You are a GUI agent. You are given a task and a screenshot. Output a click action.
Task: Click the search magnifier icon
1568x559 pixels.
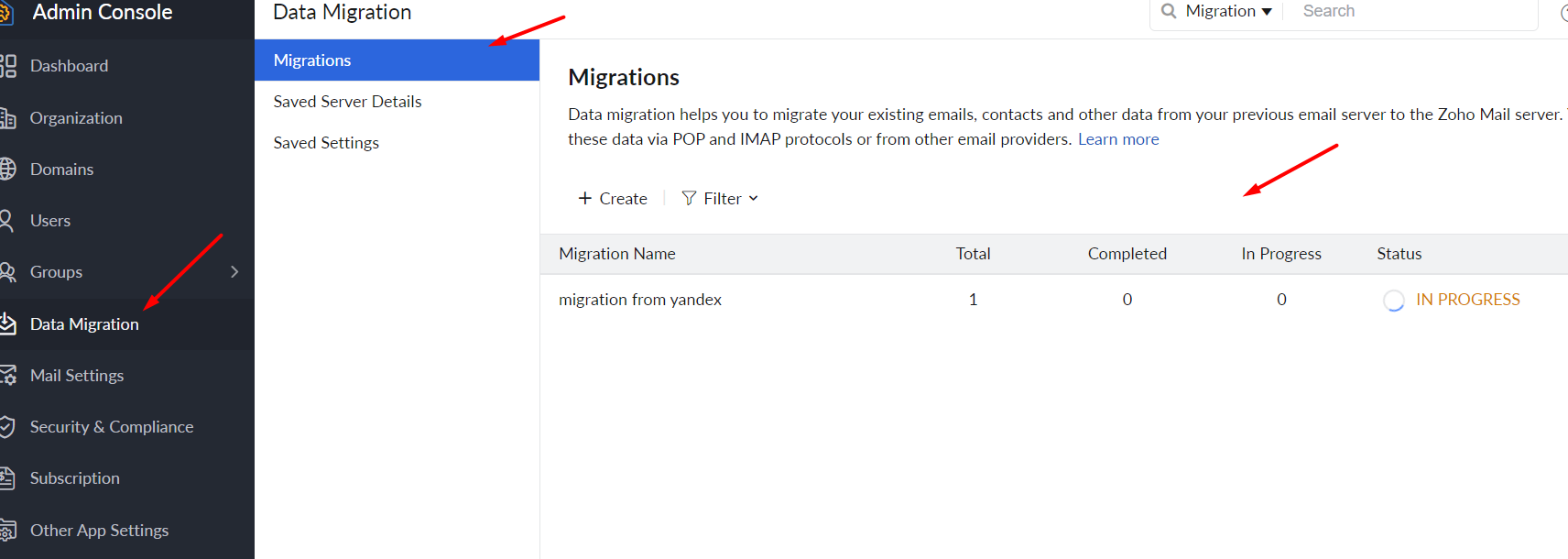pos(1169,11)
